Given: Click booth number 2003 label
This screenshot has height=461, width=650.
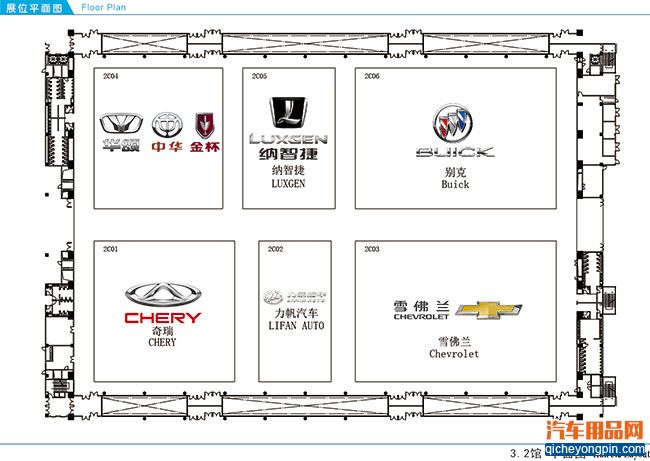Looking at the screenshot, I should pos(372,249).
